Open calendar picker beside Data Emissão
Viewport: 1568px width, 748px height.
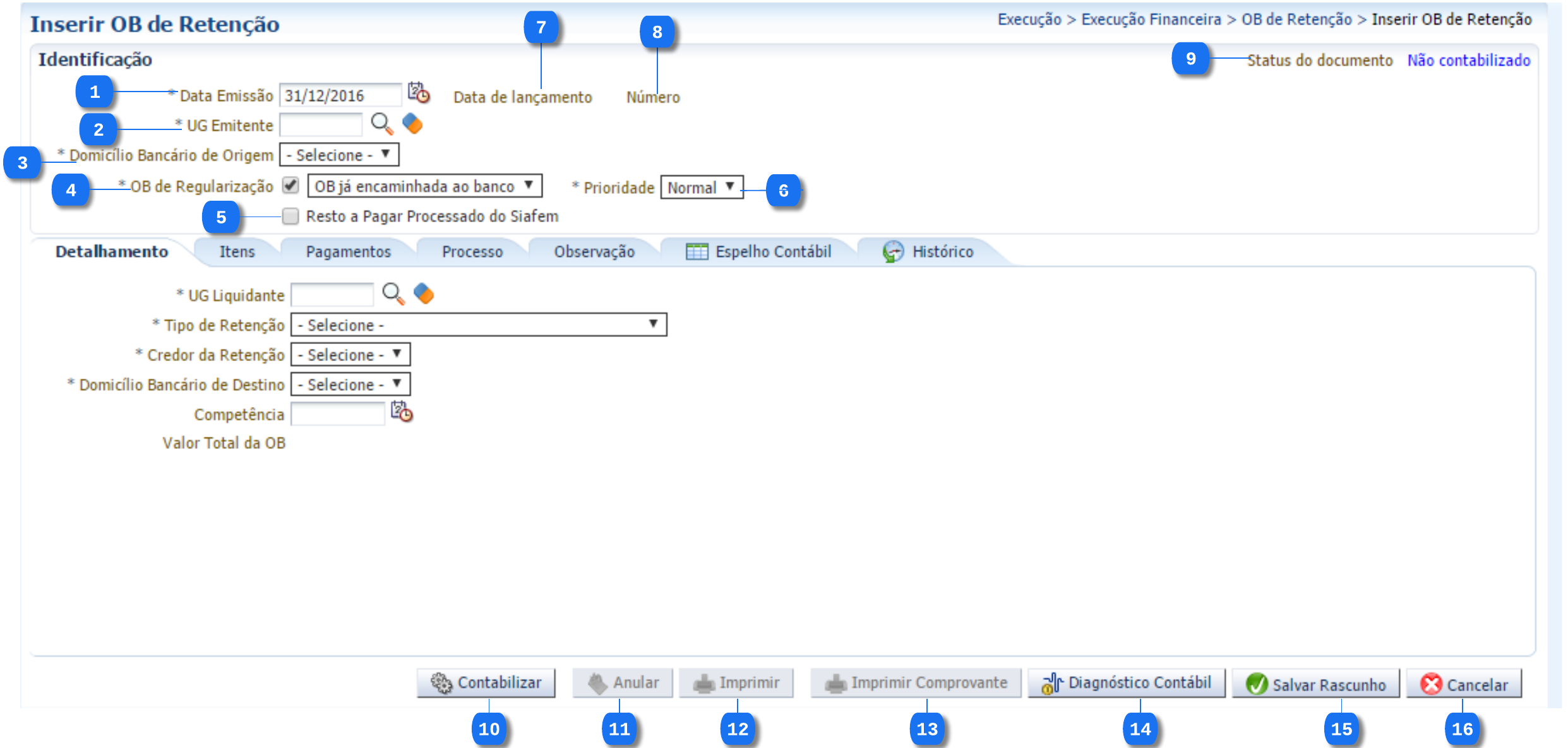418,93
